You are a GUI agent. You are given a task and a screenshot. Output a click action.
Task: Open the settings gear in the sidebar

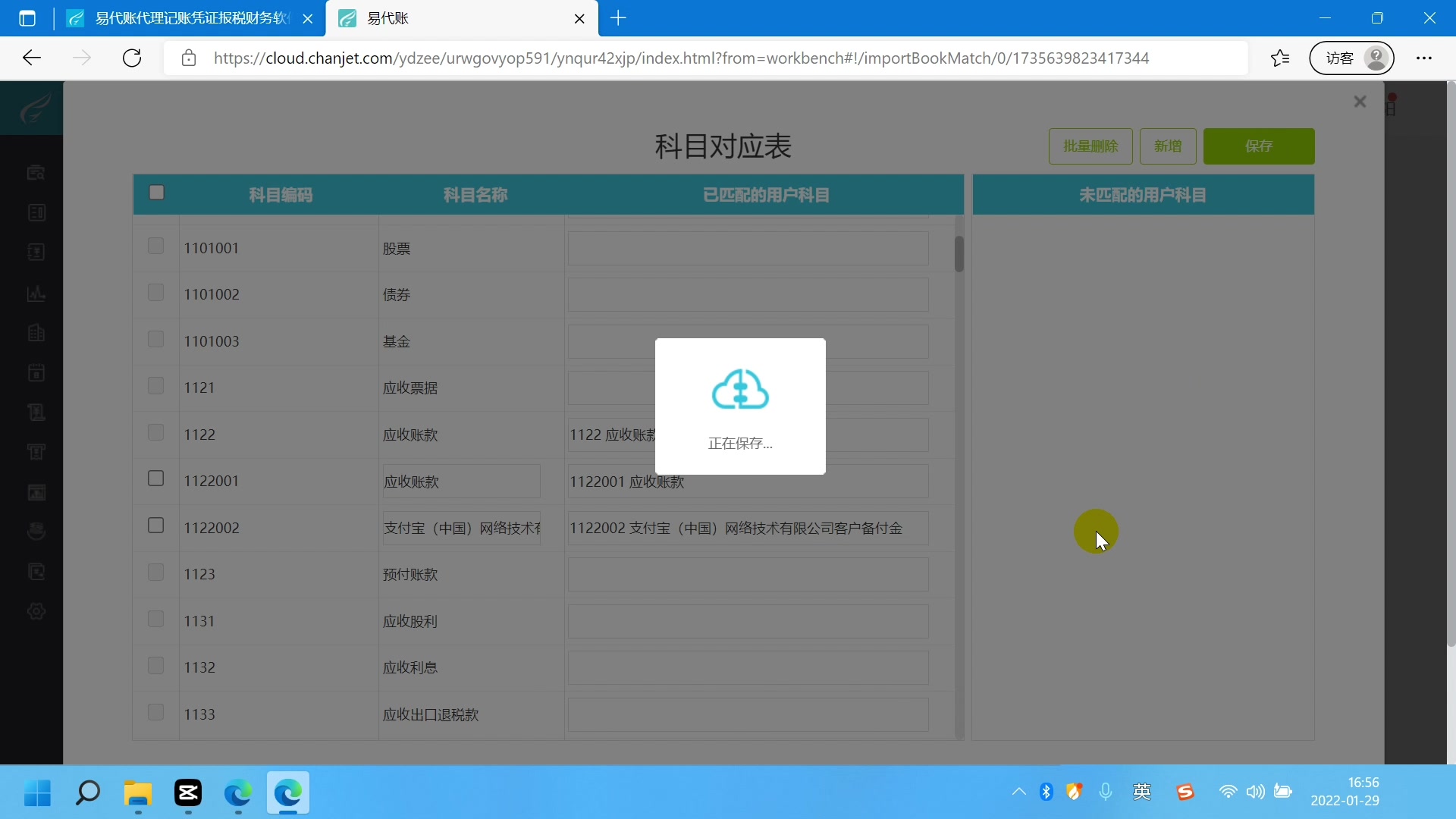[x=36, y=611]
